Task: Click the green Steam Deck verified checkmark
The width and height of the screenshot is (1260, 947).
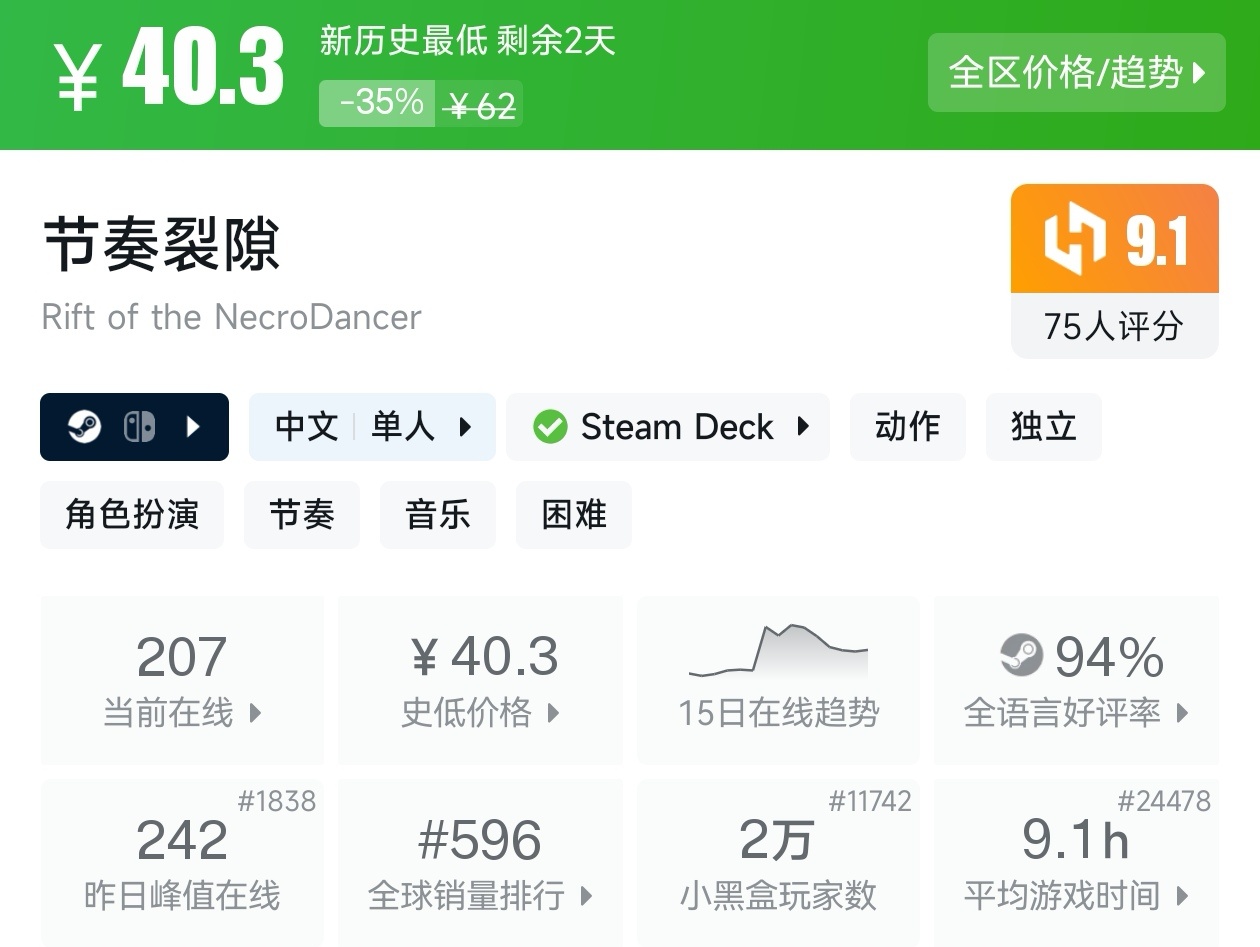Action: 549,427
